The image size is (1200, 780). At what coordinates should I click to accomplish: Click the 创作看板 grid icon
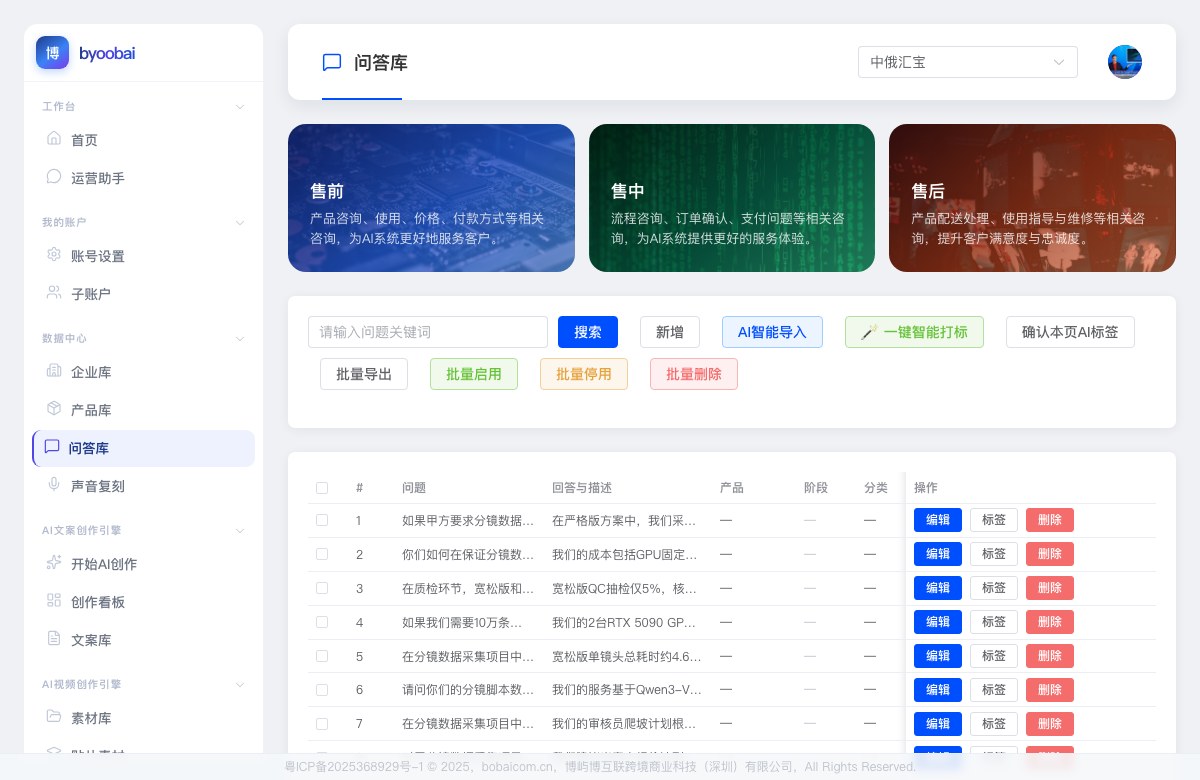(54, 601)
